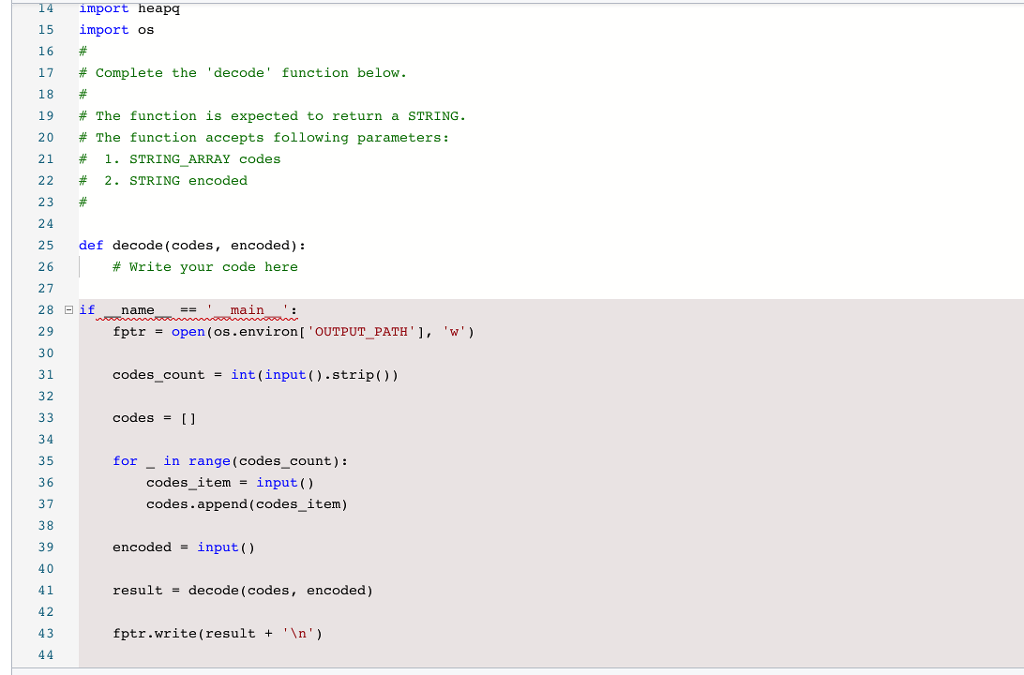Click the 'codes.append(codes_item)' line
Viewport: 1024px width, 675px height.
(x=247, y=504)
